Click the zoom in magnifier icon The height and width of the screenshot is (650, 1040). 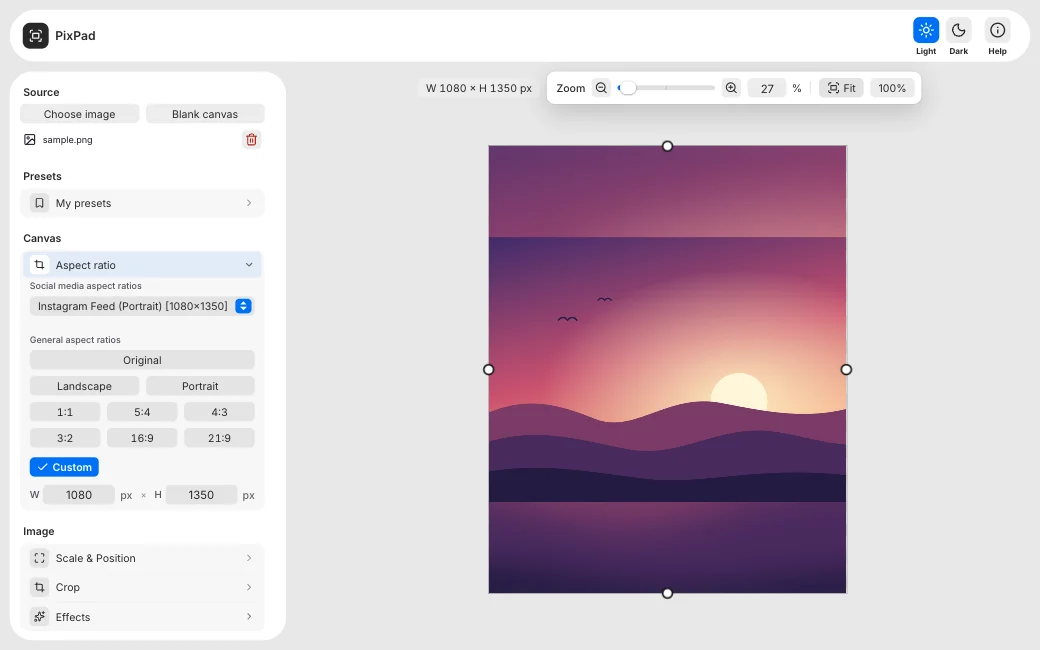(731, 88)
